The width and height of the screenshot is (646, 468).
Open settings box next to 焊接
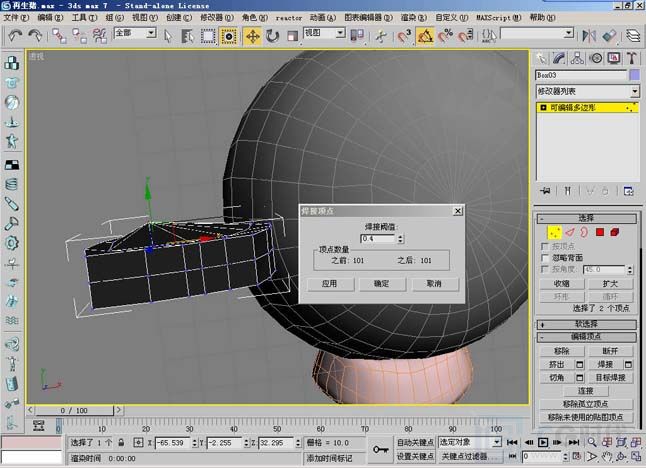[628, 365]
